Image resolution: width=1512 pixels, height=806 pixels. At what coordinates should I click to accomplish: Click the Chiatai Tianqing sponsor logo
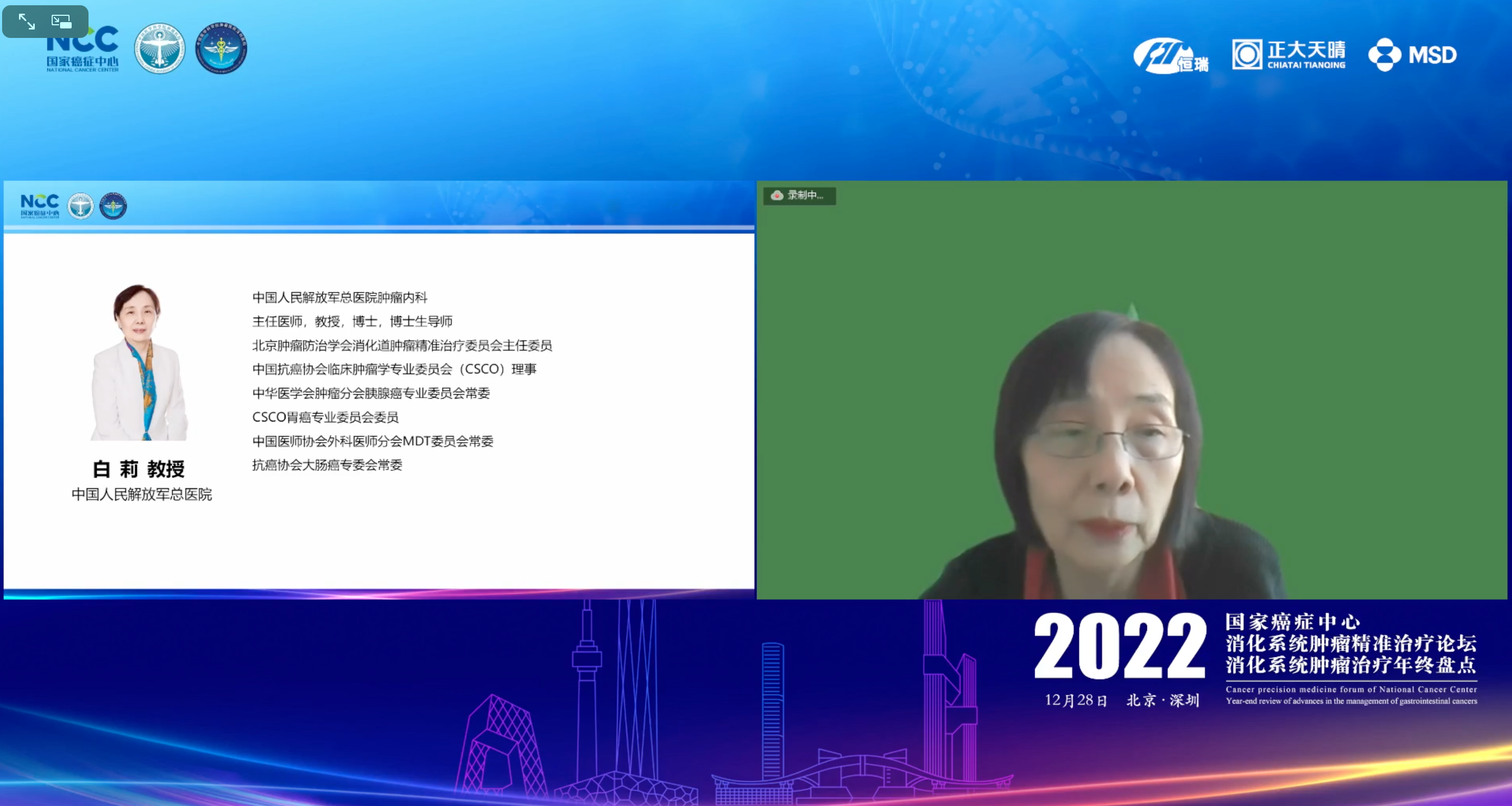tap(1289, 55)
